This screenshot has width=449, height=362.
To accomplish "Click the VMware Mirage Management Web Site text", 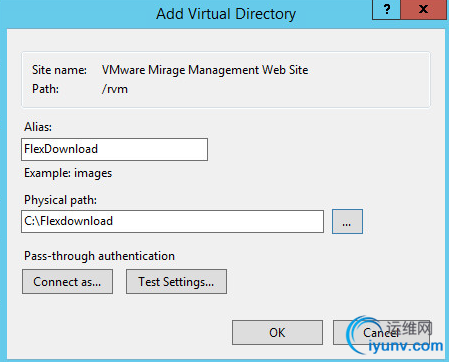I will click(205, 70).
